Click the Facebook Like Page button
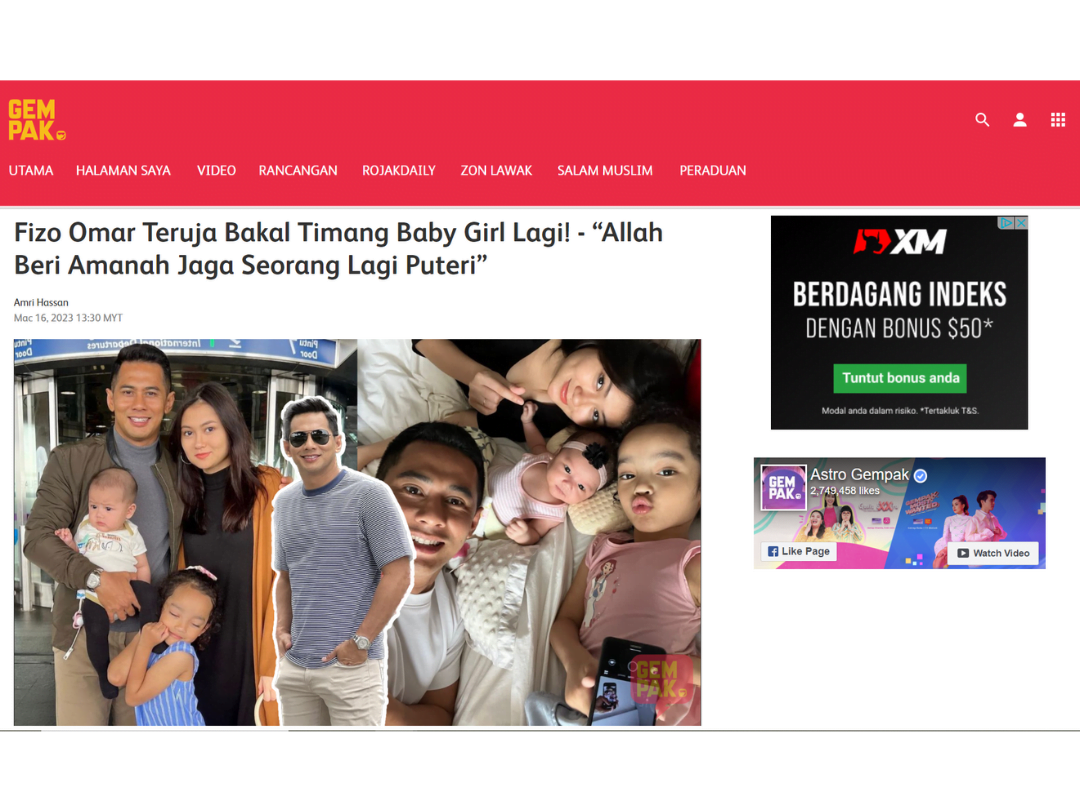 (x=799, y=551)
